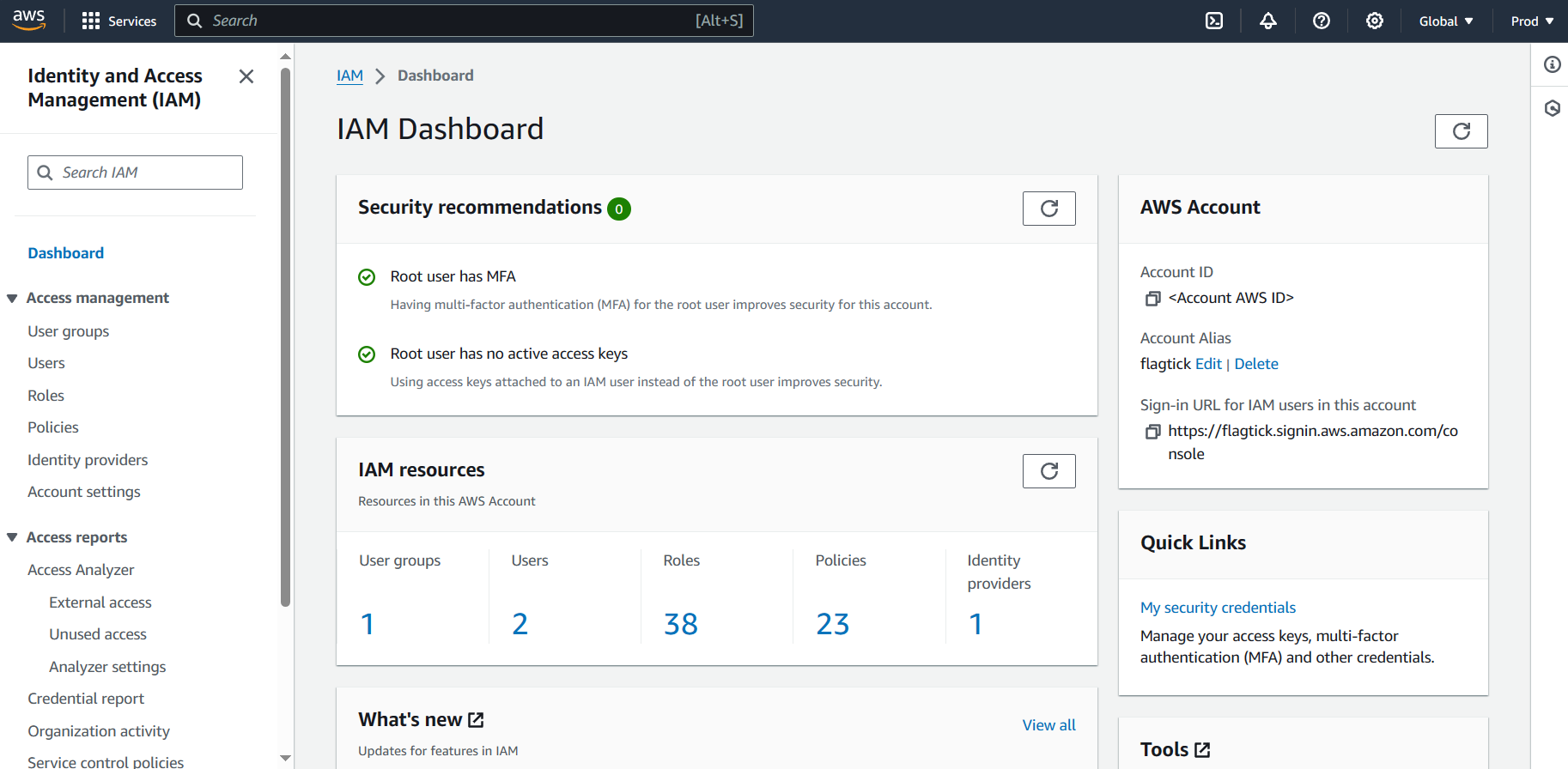Copy the Account ID using copy icon
The height and width of the screenshot is (769, 1568).
pos(1152,299)
